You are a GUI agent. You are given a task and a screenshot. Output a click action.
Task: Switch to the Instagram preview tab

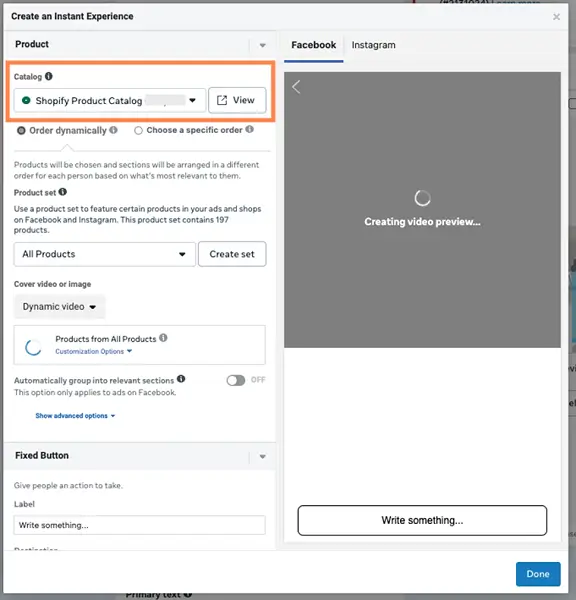tap(374, 45)
